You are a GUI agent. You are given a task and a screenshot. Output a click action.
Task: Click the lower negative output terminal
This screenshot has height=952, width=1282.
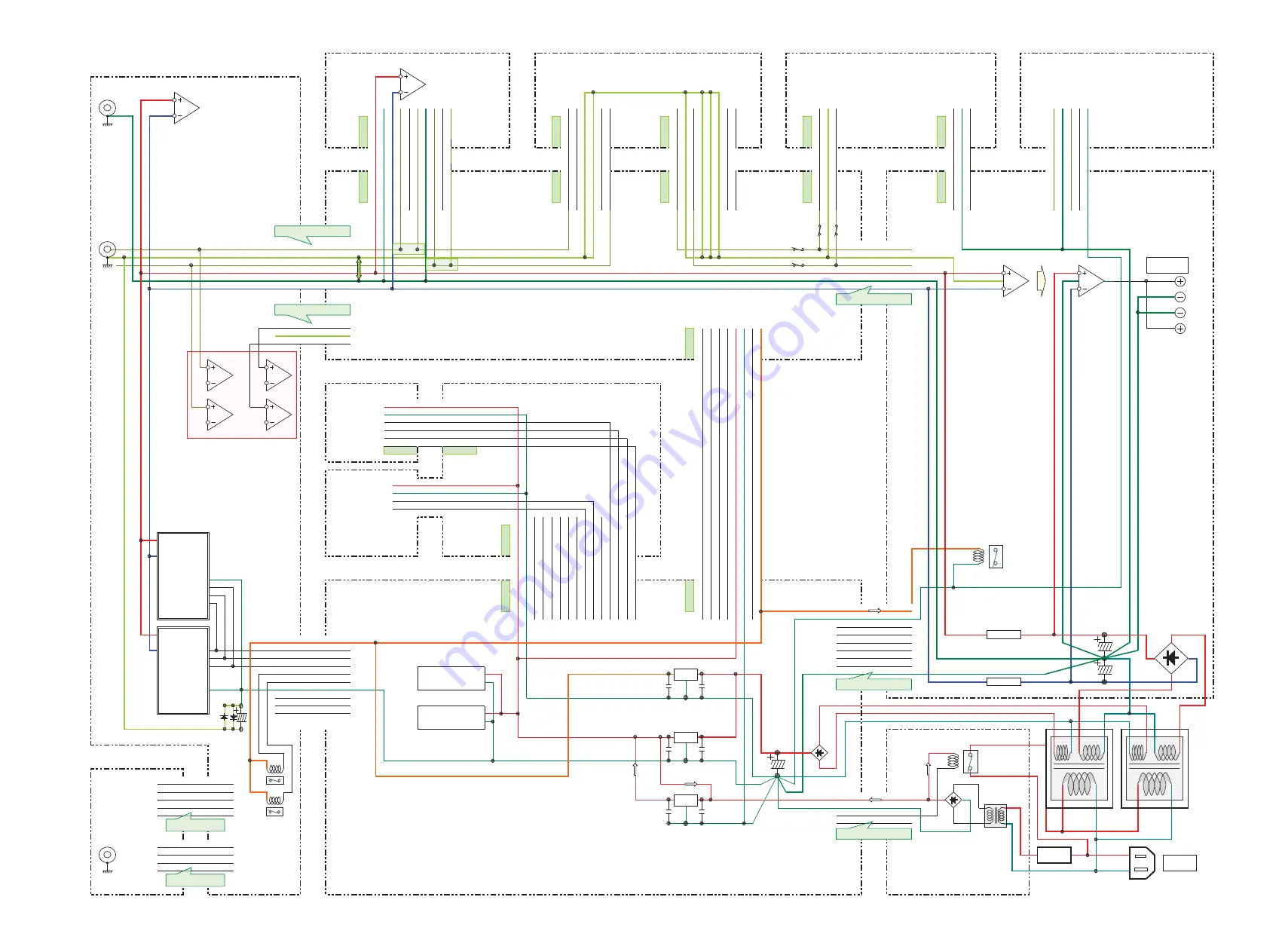tap(1180, 313)
